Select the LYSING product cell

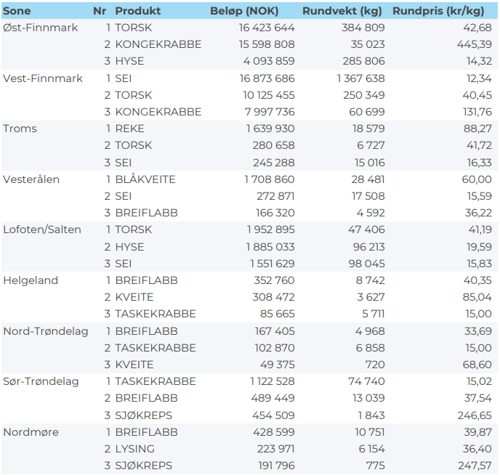pos(135,449)
